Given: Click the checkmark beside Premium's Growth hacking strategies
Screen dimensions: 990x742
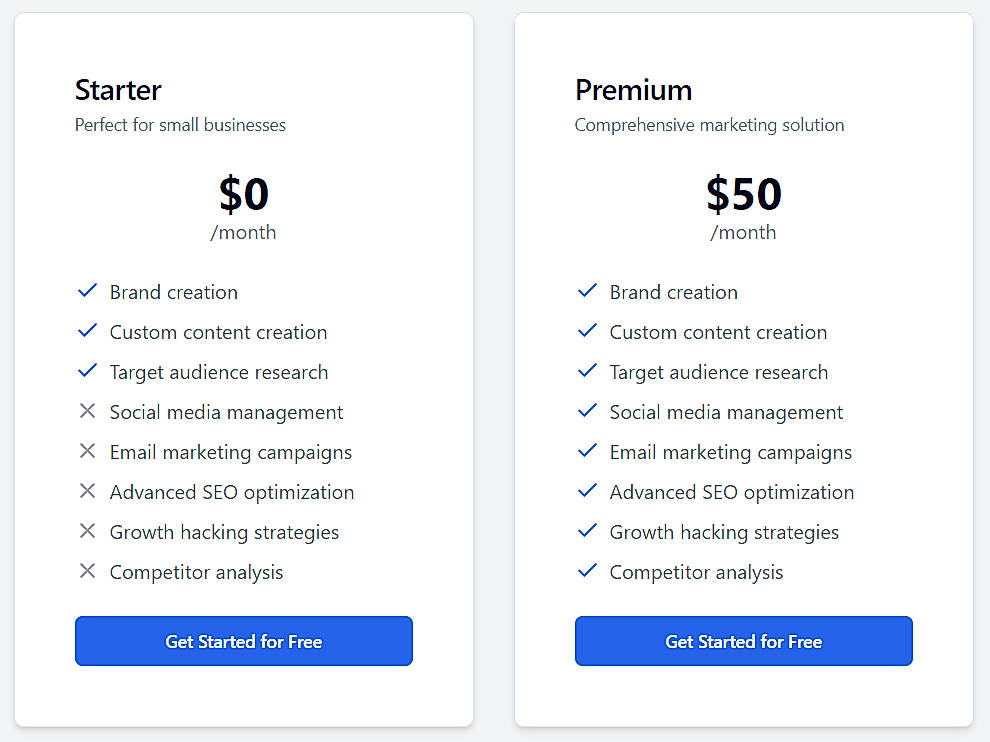Looking at the screenshot, I should click(587, 531).
